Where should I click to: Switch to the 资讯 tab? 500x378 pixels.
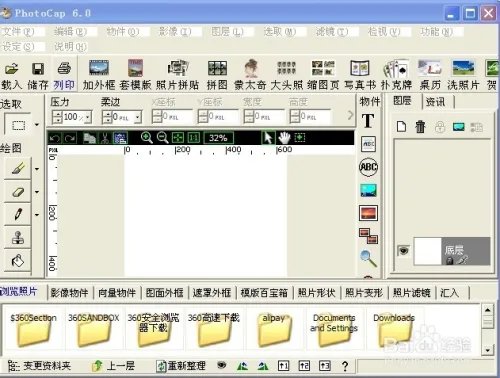tap(435, 101)
